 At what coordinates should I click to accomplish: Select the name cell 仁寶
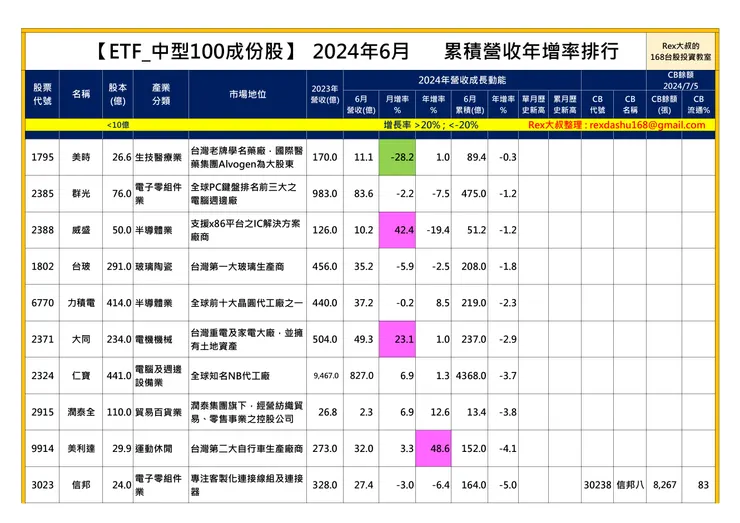81,375
